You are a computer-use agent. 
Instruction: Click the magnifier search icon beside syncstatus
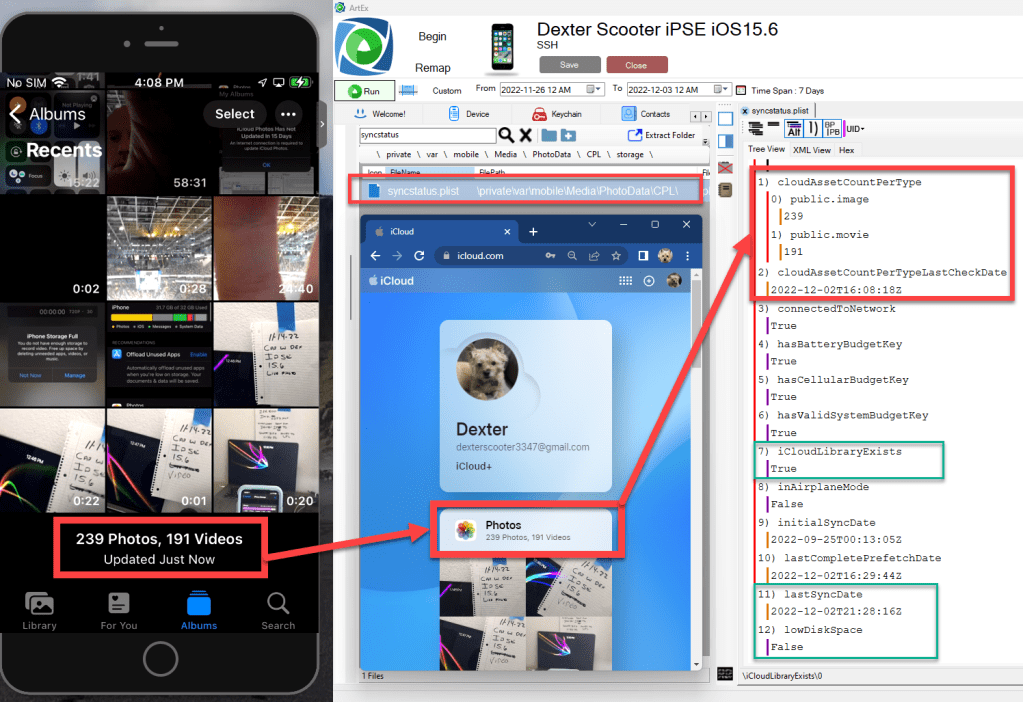[x=506, y=135]
